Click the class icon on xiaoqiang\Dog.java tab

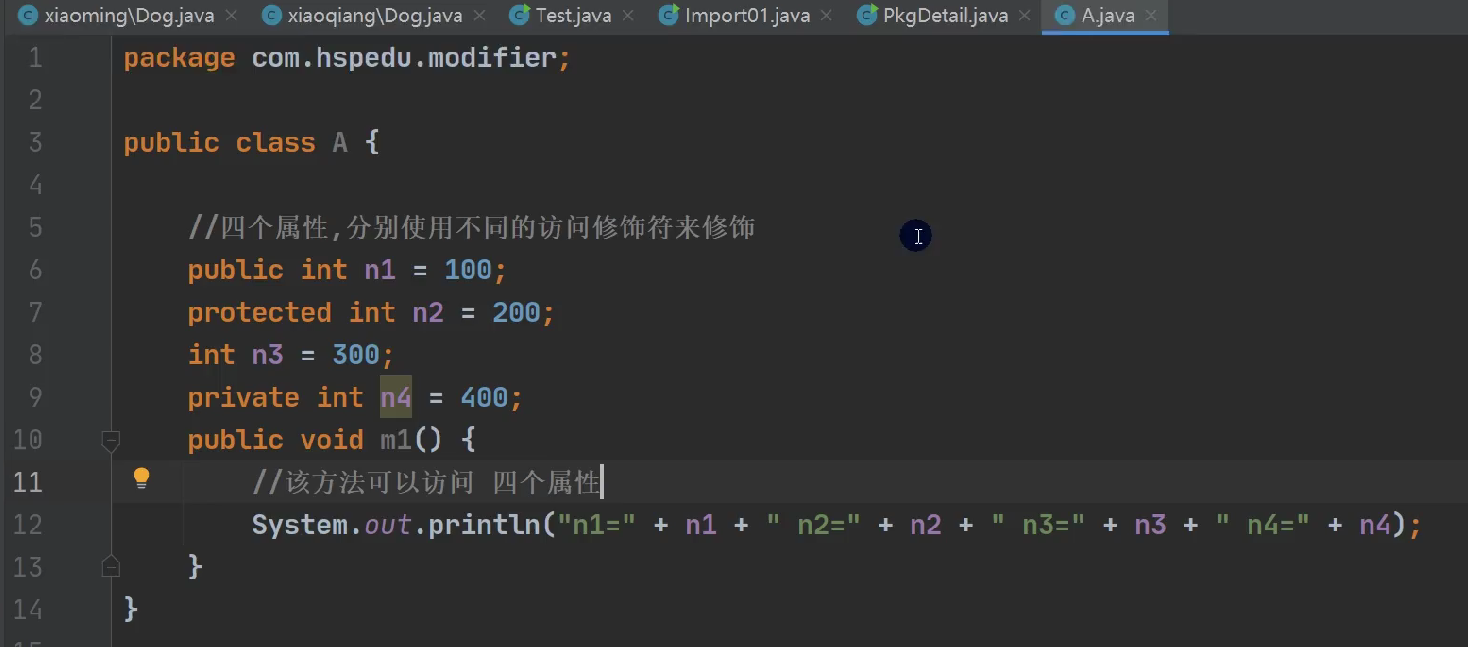coord(270,16)
